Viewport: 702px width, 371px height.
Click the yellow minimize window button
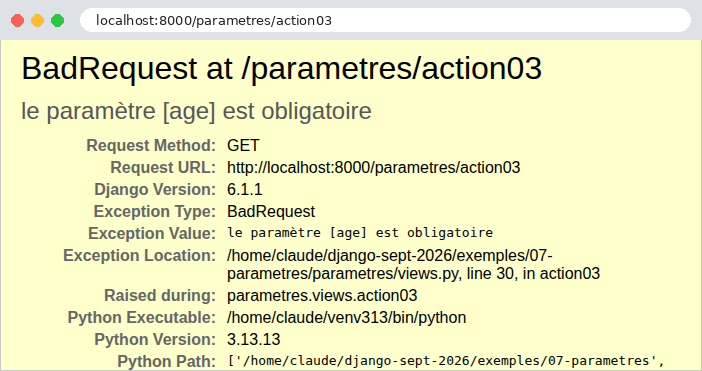pos(38,21)
